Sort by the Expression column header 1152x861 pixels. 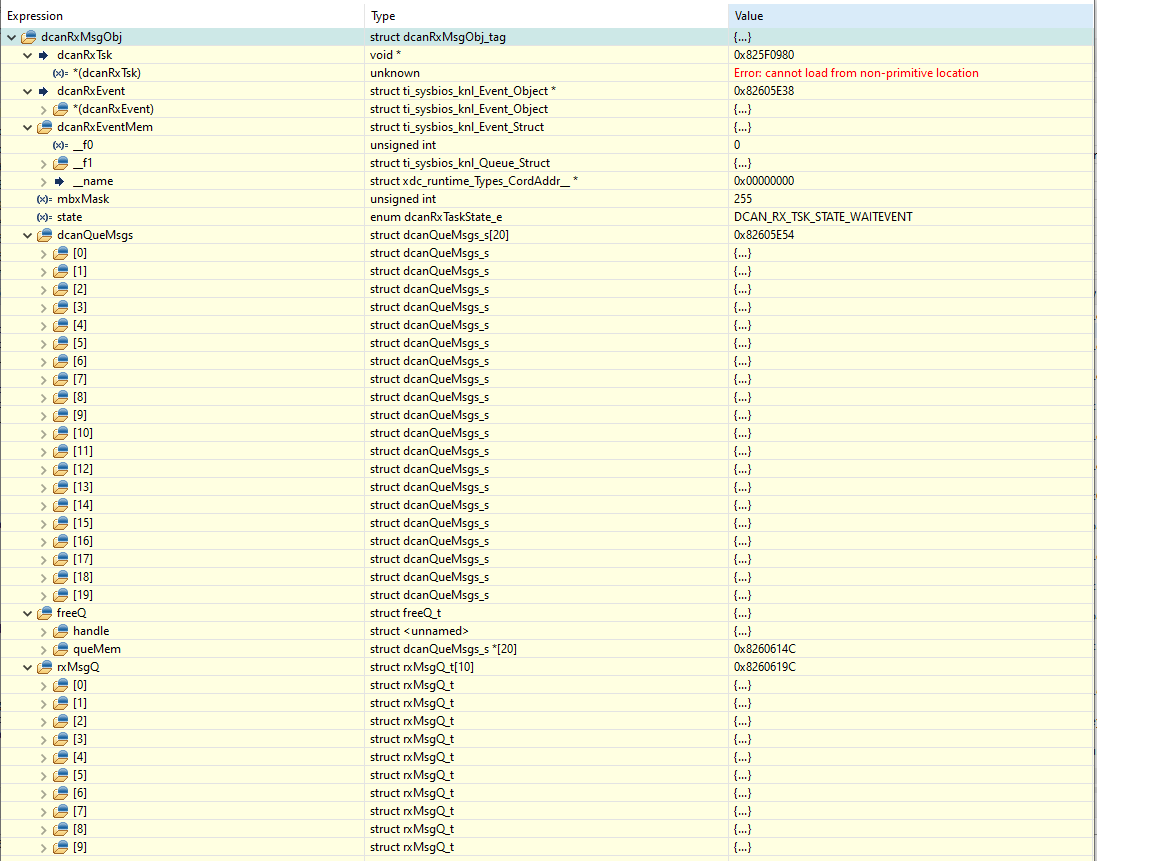pos(182,15)
